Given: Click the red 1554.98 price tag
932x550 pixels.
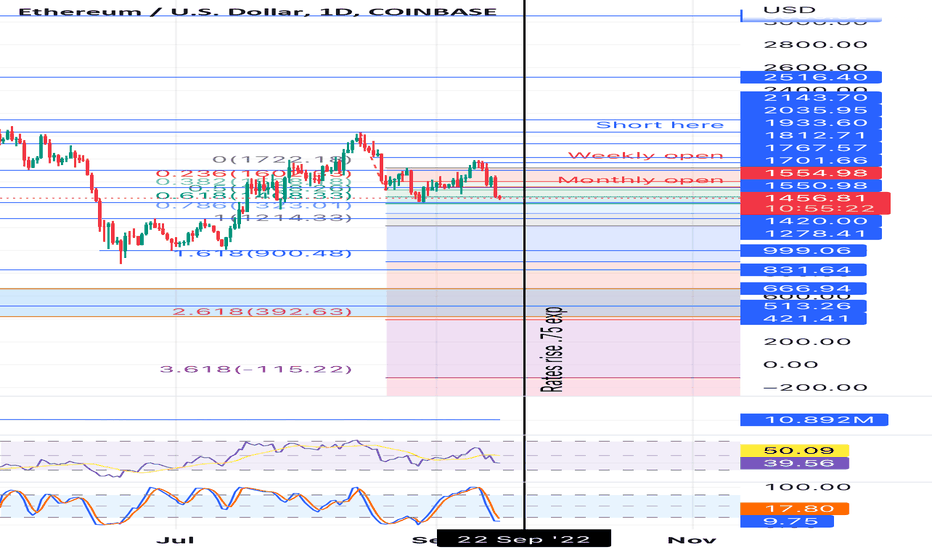Looking at the screenshot, I should (811, 173).
